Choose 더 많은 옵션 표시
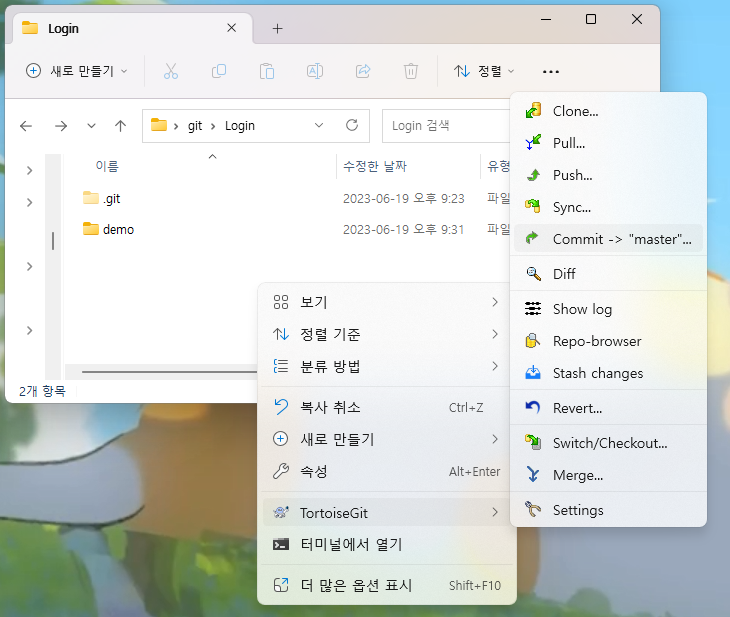The width and height of the screenshot is (730, 617). pos(386,585)
